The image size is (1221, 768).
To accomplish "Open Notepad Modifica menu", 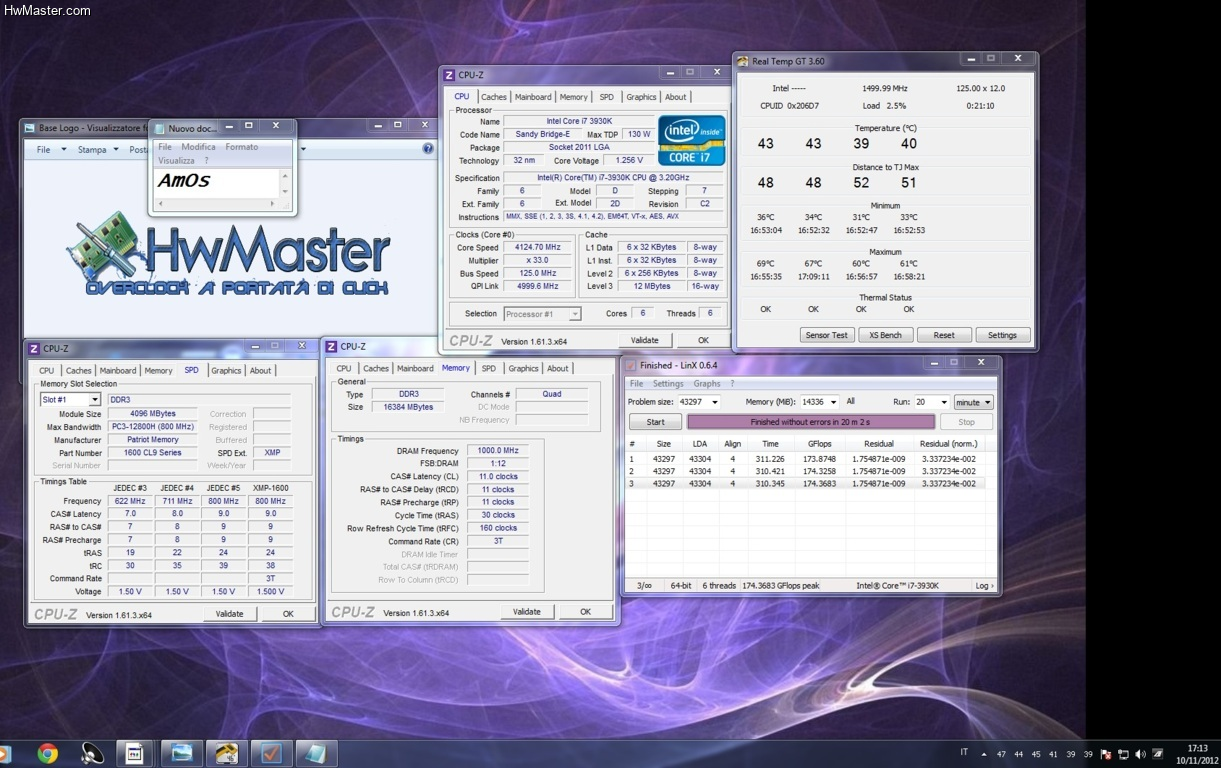I will coord(198,147).
